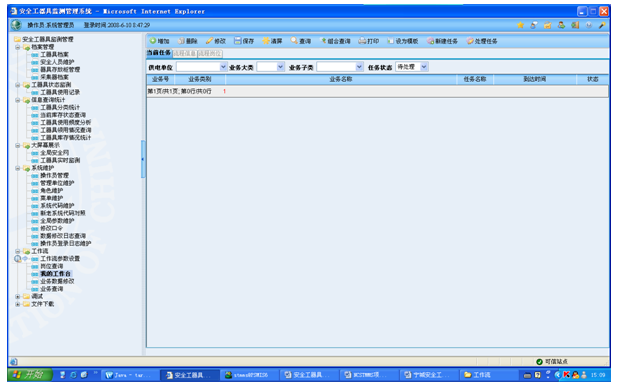
Task: Open 工器具使用记录 in the tree
Action: tap(60, 92)
